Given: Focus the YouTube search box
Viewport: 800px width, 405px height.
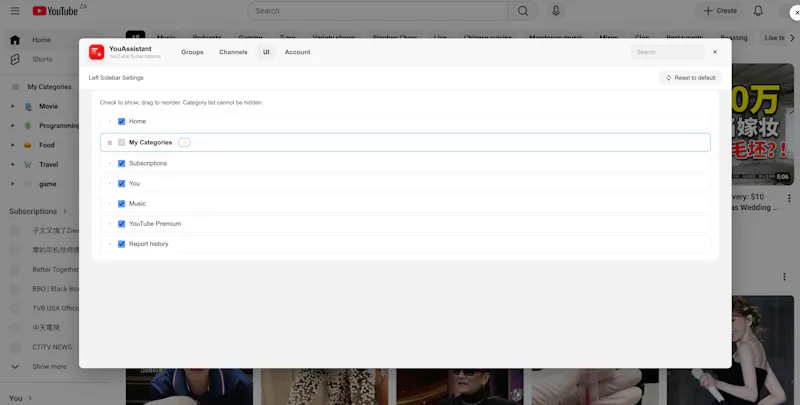Looking at the screenshot, I should click(378, 11).
